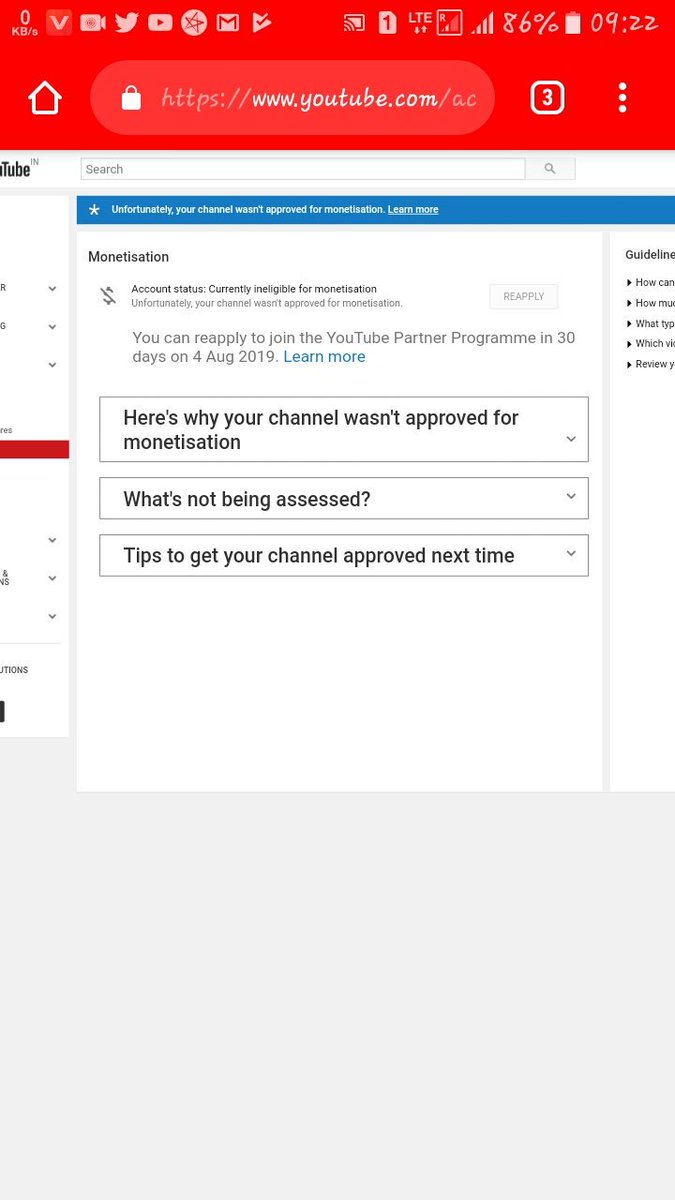This screenshot has width=675, height=1200.
Task: Tap the padlock icon in the address bar
Action: (x=131, y=98)
